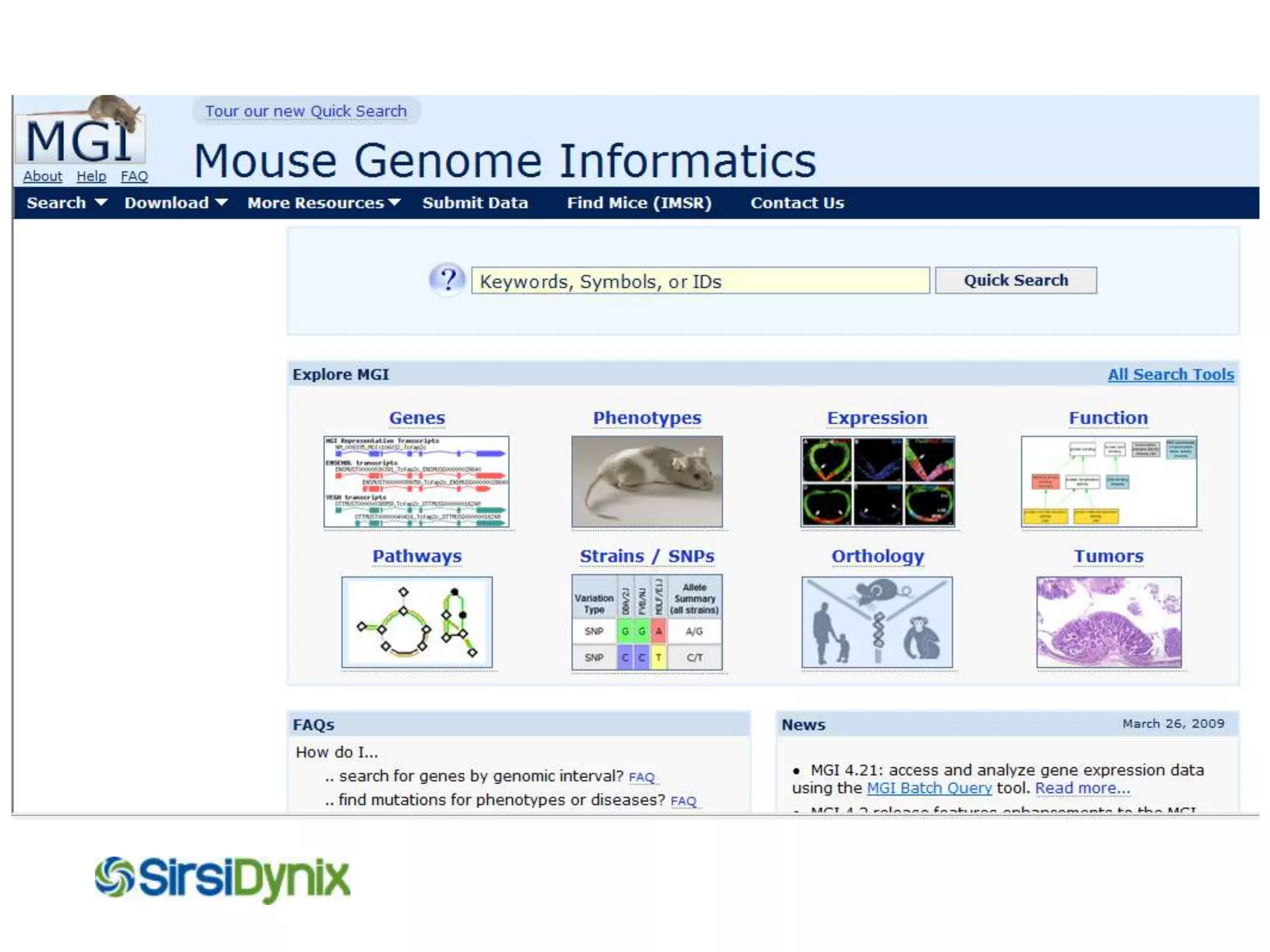The height and width of the screenshot is (952, 1270).
Task: Click the Keywords, Symbols, or IDs field
Action: [699, 281]
